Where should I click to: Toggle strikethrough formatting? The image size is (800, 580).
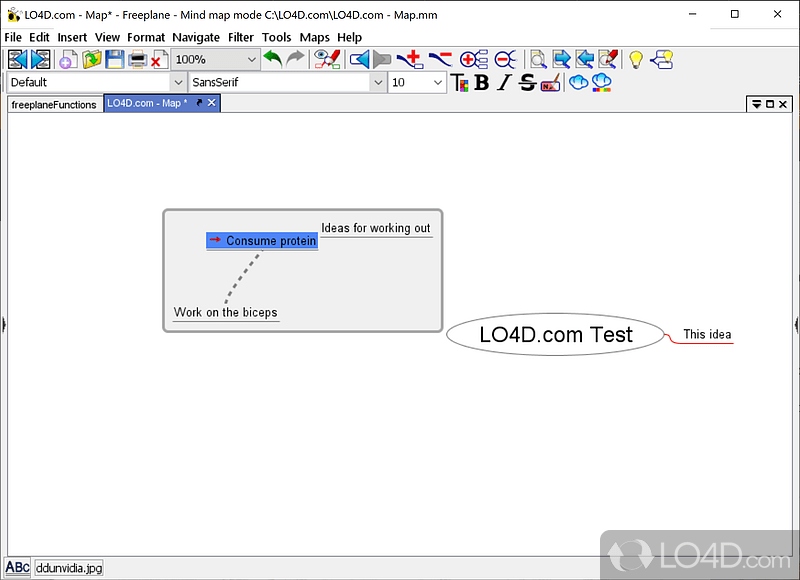[527, 83]
